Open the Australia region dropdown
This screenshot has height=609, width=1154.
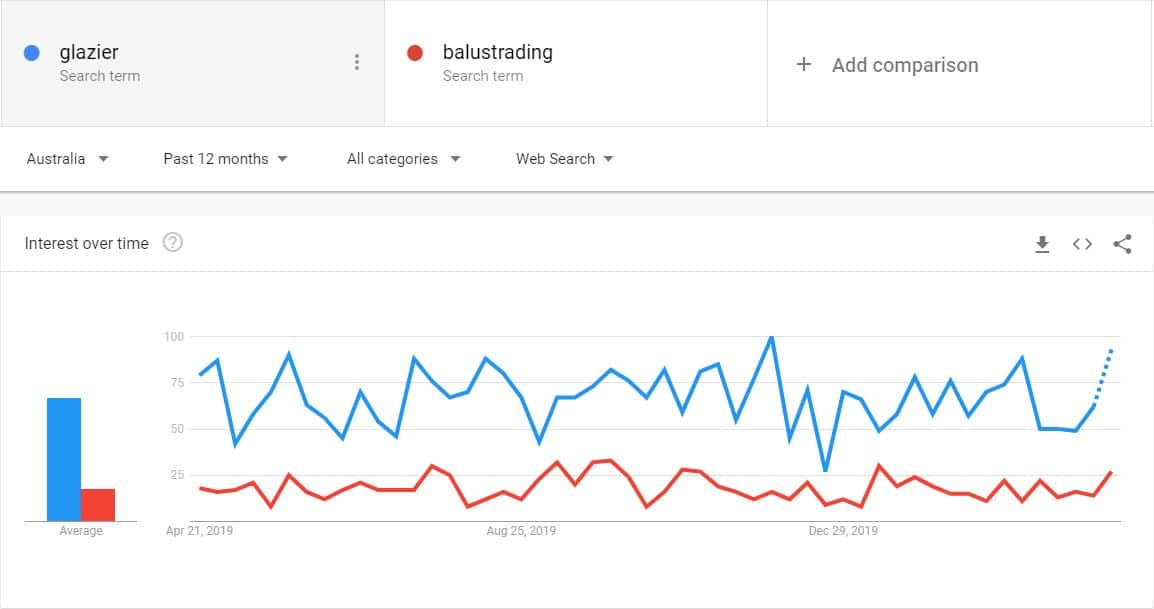(67, 159)
